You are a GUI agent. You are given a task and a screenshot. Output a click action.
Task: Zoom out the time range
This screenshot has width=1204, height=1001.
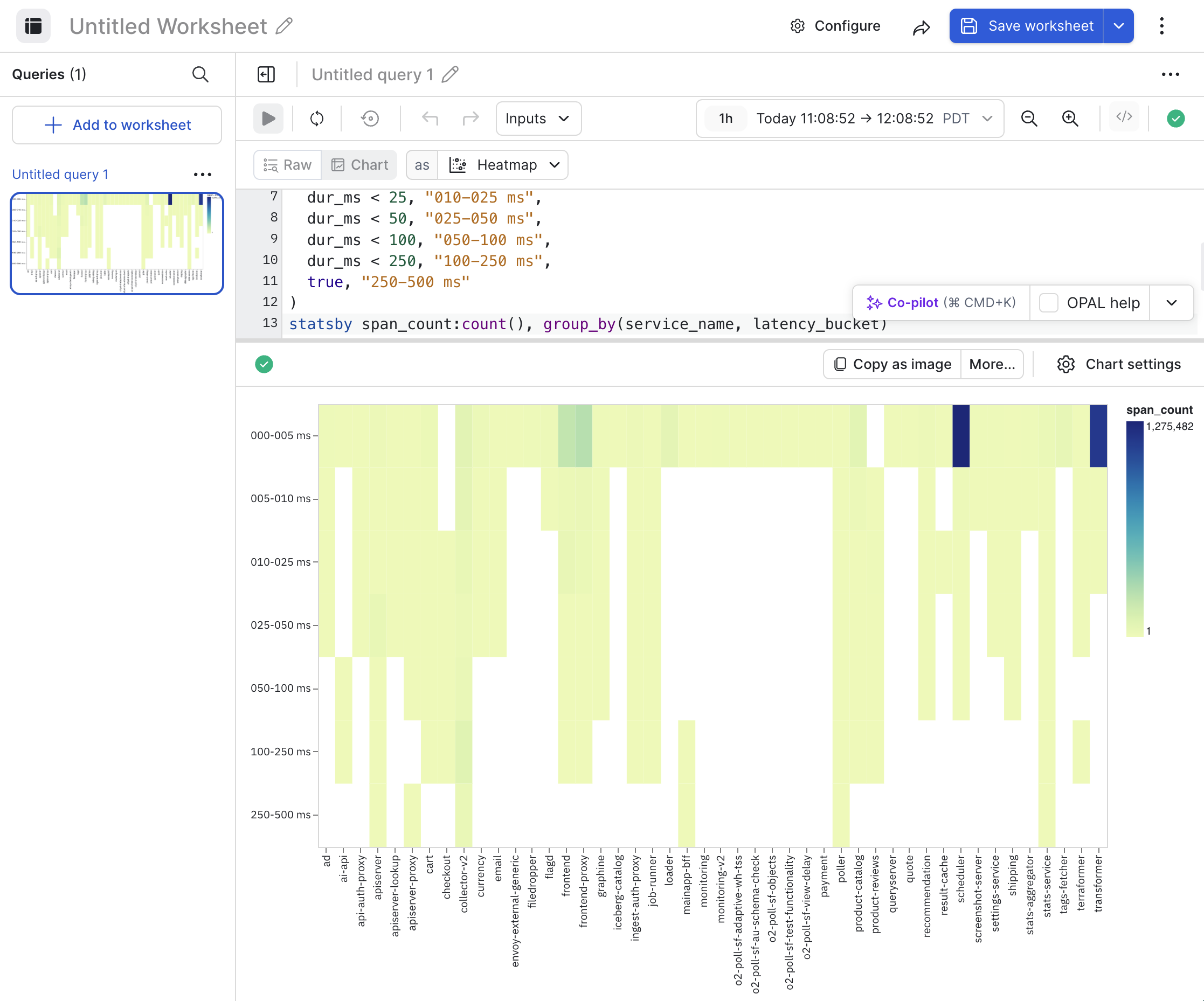[x=1029, y=119]
